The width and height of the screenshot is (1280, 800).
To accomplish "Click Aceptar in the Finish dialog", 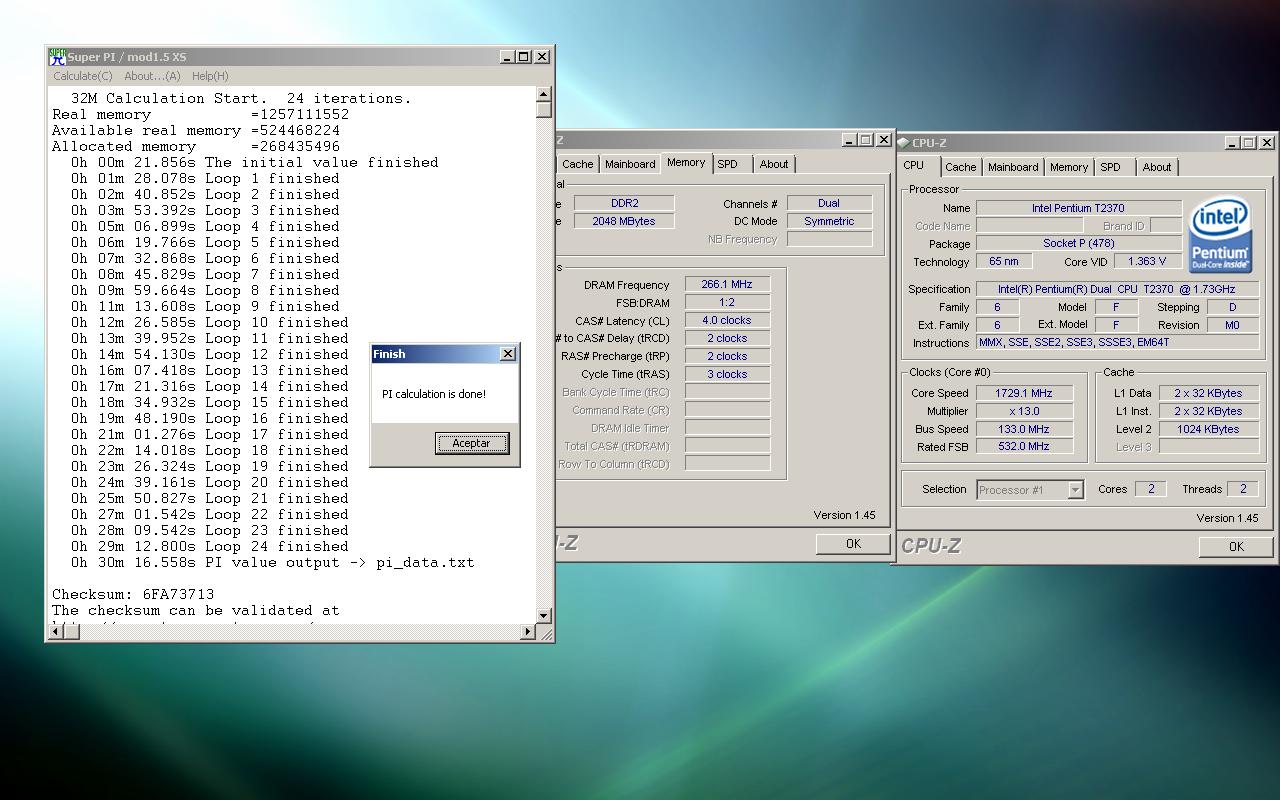I will tap(472, 443).
